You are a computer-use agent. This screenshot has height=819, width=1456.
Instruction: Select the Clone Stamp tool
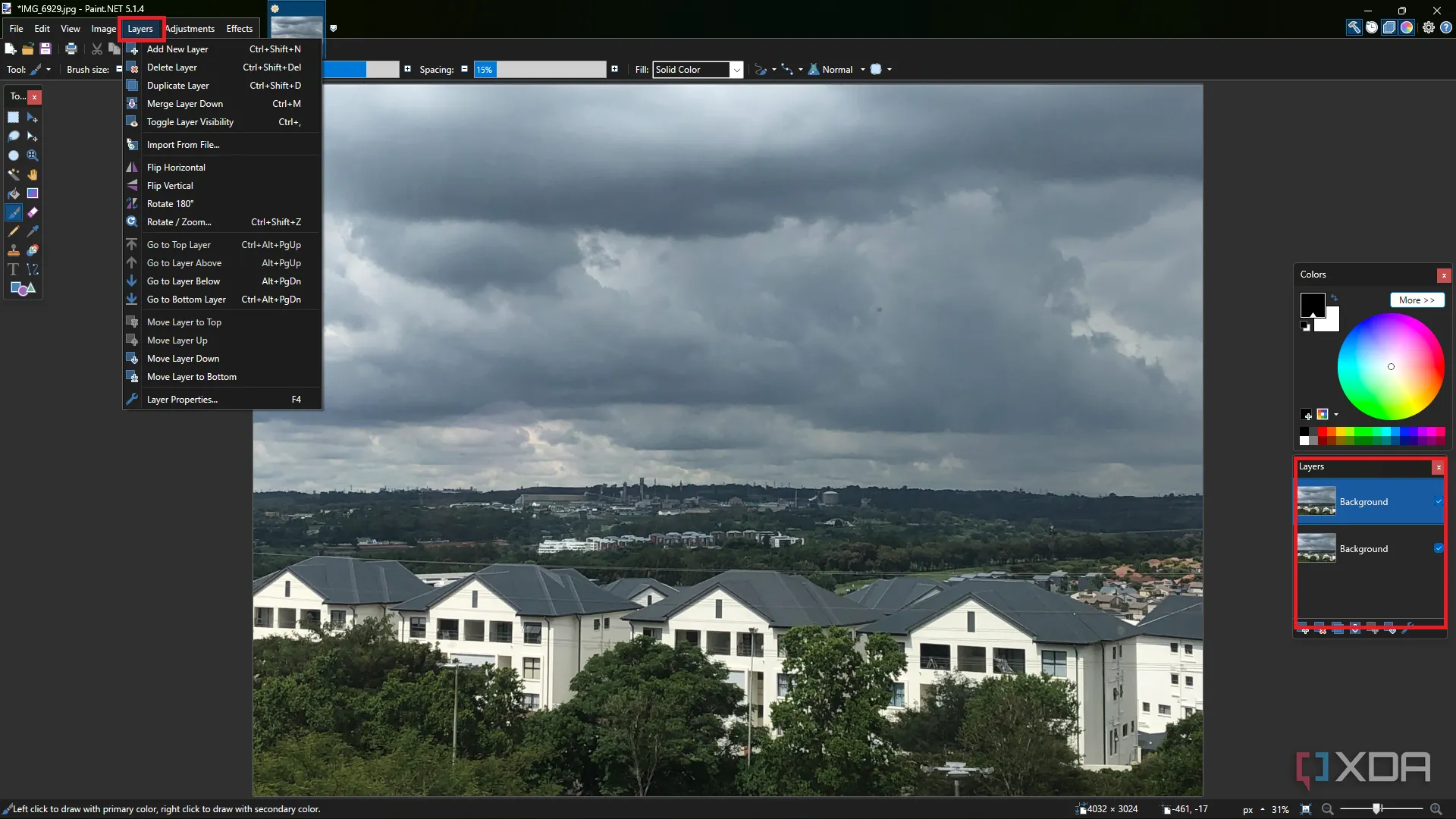click(x=13, y=250)
